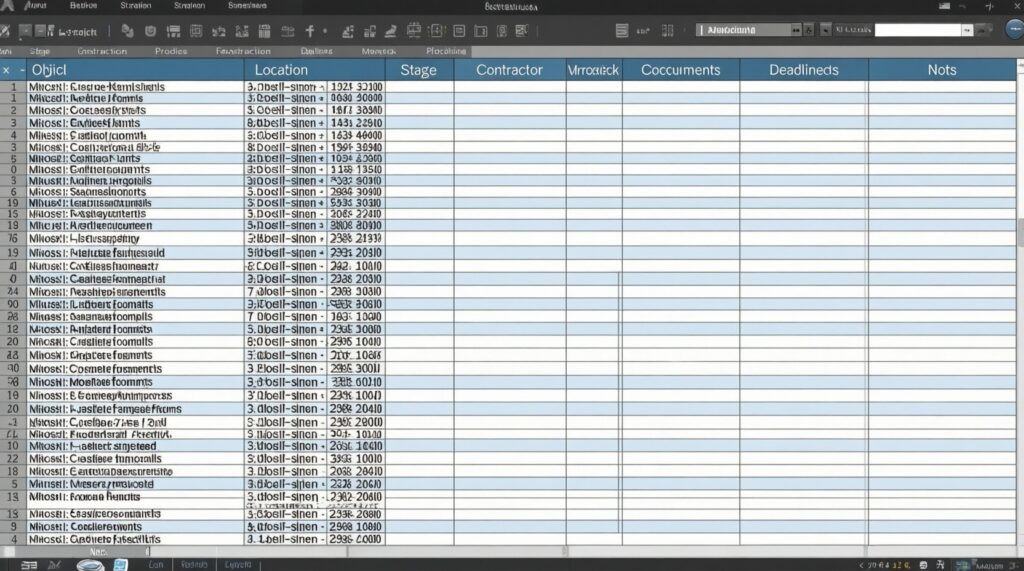Click the shield icon in the toolbar

pos(151,31)
